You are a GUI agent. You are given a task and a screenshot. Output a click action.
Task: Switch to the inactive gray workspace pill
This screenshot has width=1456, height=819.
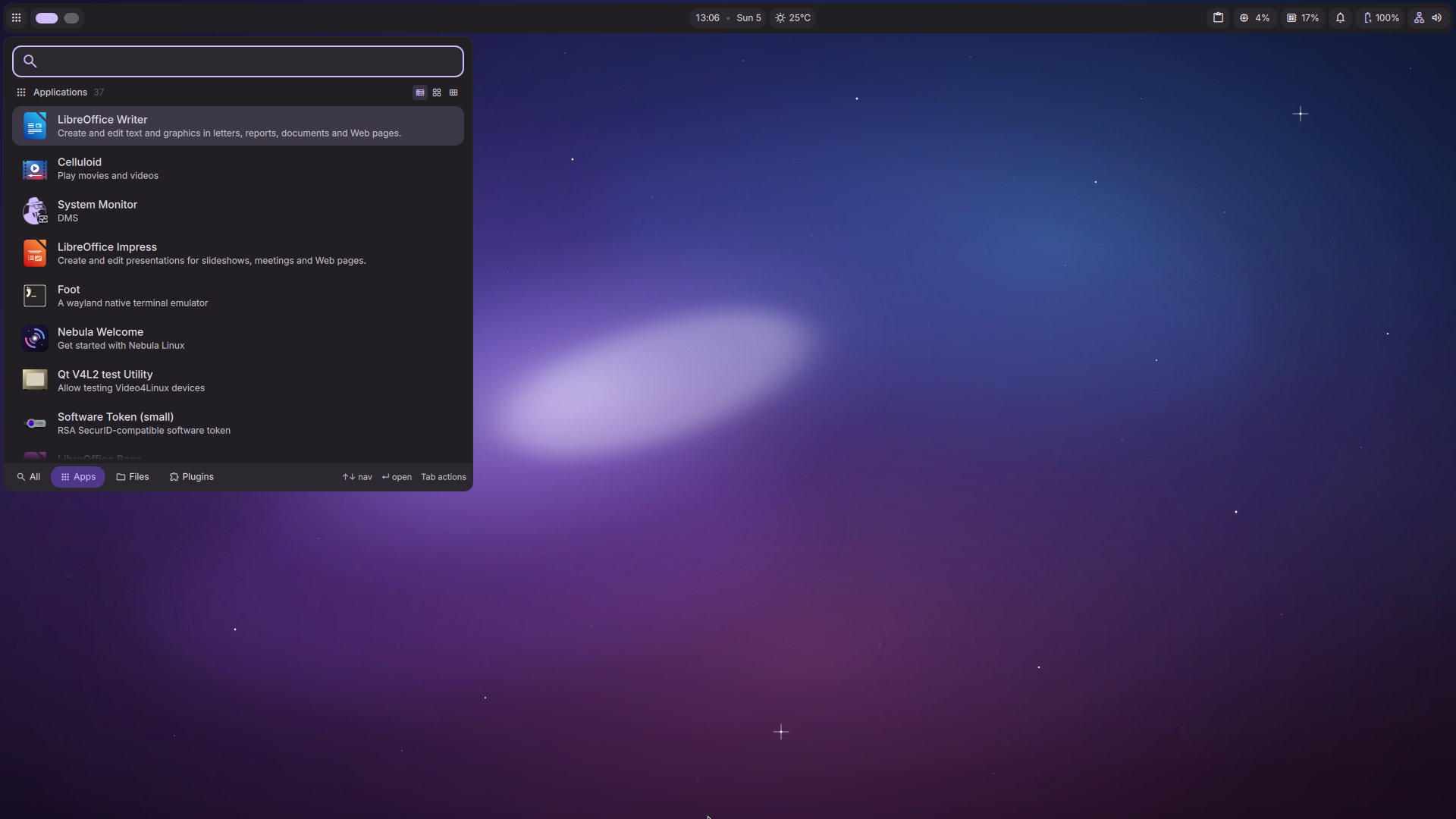[71, 18]
